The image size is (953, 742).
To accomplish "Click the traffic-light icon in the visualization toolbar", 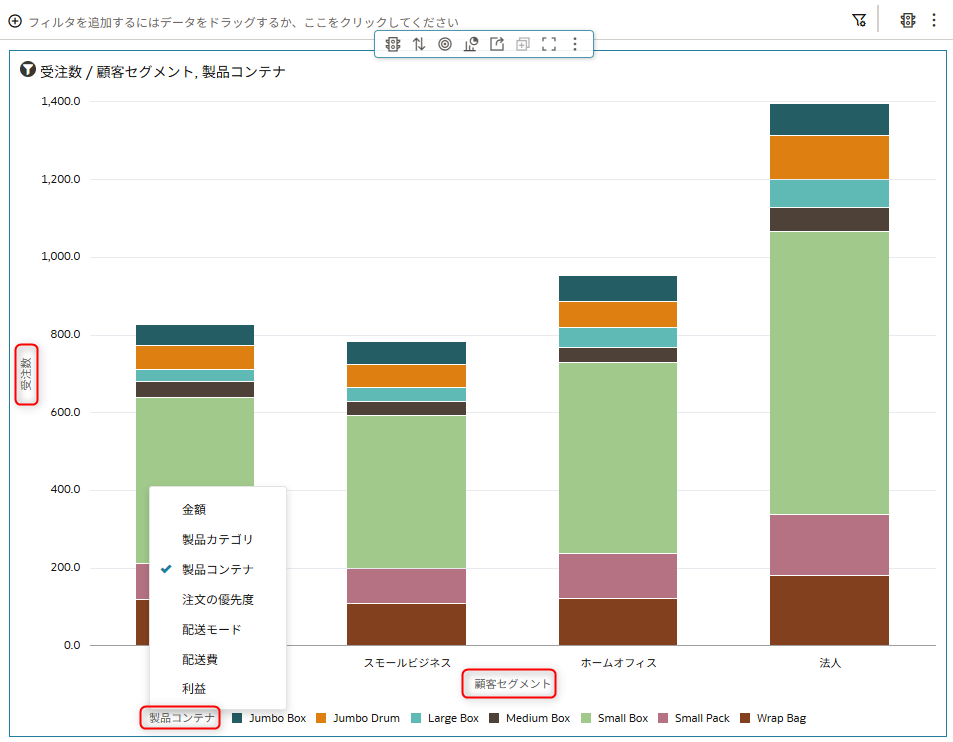I will (393, 44).
